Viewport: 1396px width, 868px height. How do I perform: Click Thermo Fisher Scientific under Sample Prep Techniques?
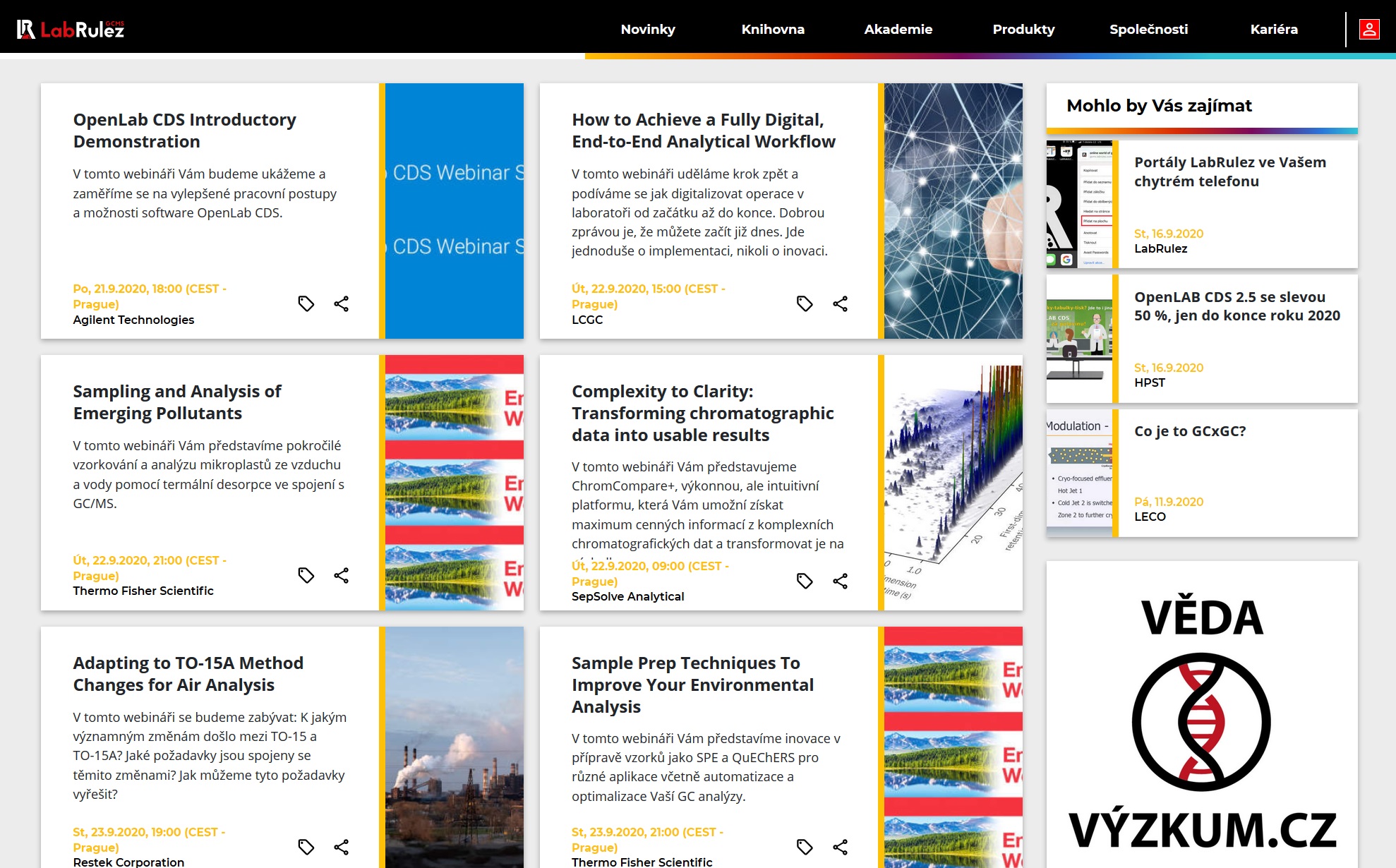642,862
